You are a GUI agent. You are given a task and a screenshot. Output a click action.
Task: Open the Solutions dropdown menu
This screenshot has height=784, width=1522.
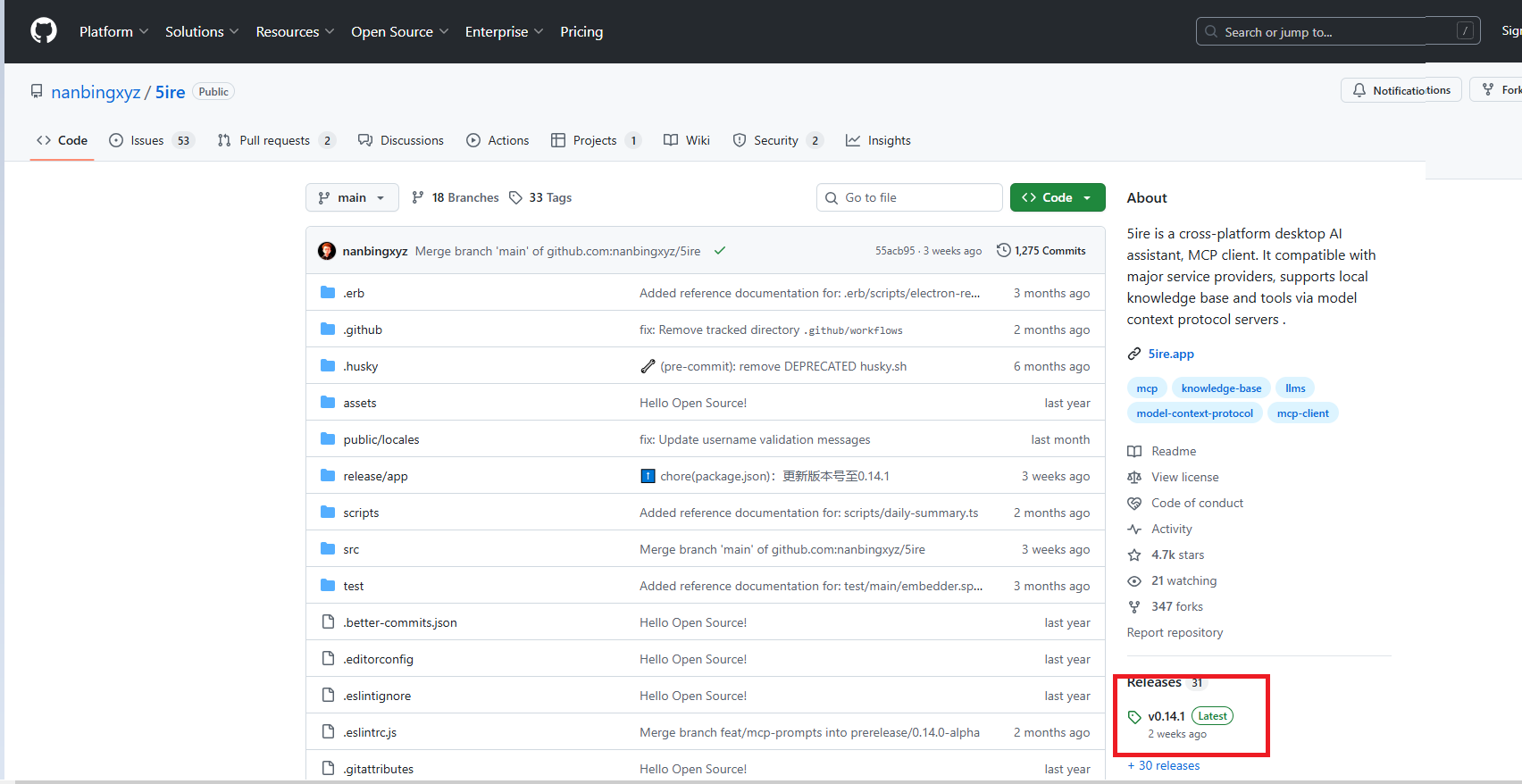coord(202,31)
